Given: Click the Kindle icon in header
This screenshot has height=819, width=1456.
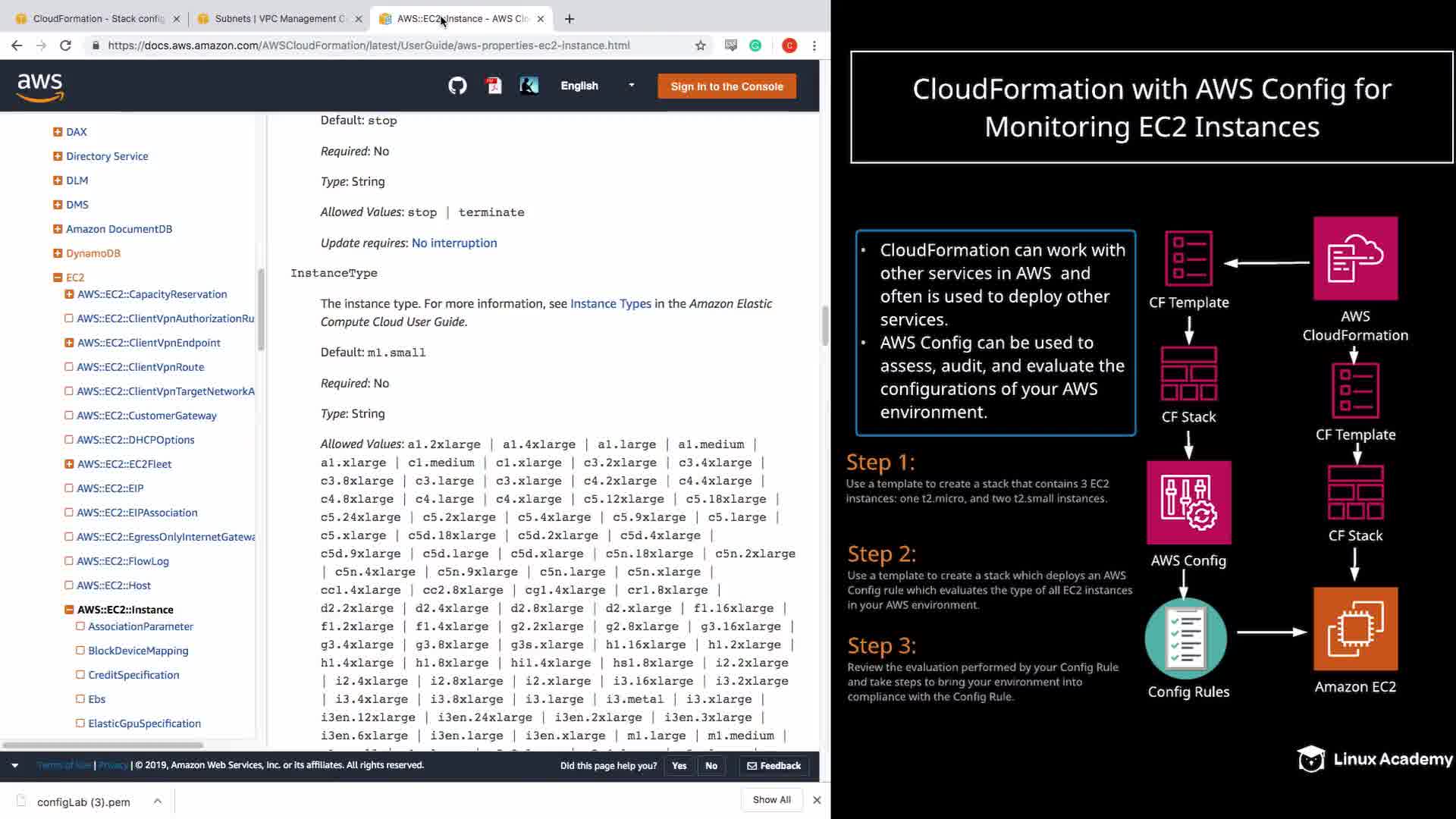Looking at the screenshot, I should [x=529, y=86].
